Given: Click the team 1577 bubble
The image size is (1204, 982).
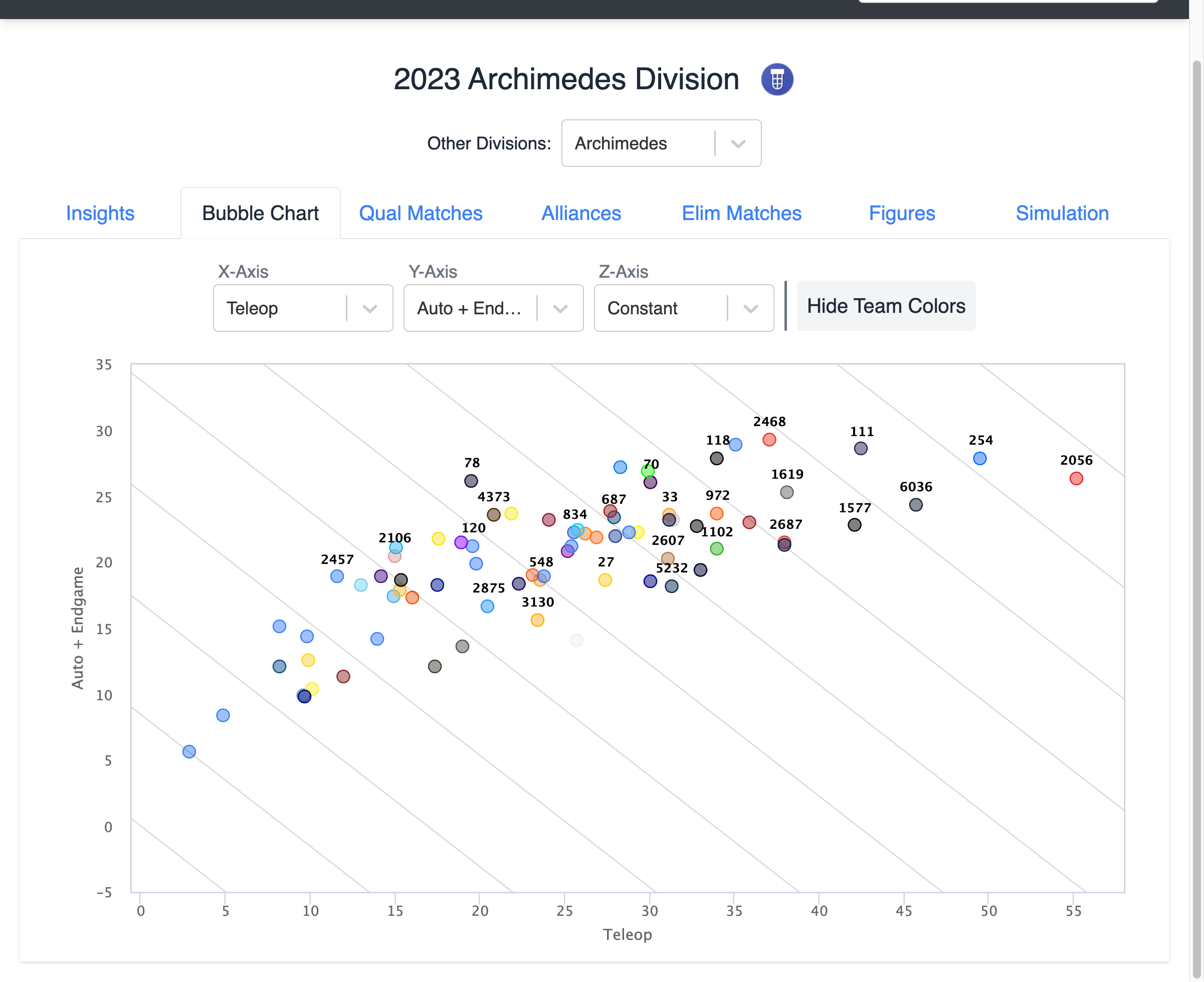Looking at the screenshot, I should [x=855, y=525].
